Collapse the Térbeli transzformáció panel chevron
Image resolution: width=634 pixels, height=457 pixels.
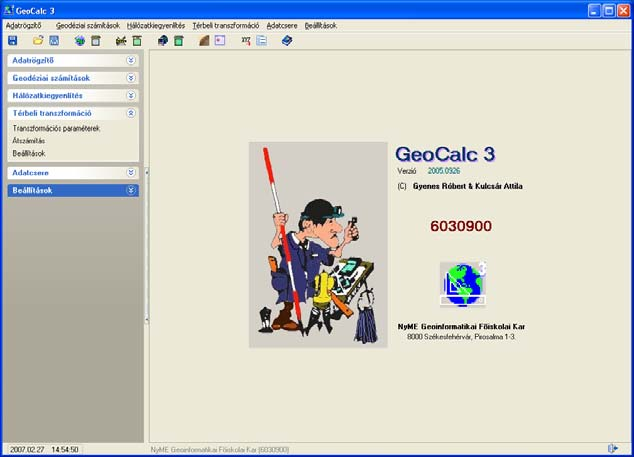(x=131, y=113)
